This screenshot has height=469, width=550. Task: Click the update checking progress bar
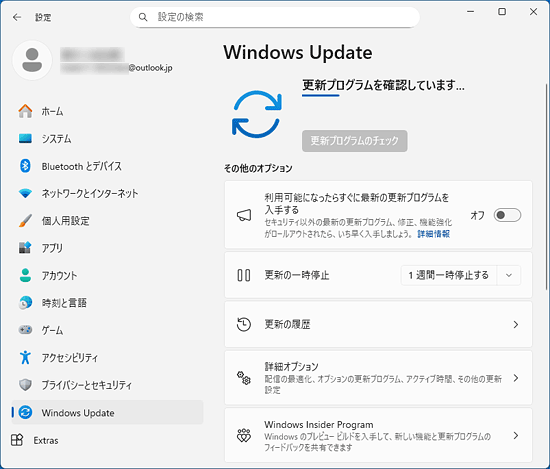coord(321,95)
